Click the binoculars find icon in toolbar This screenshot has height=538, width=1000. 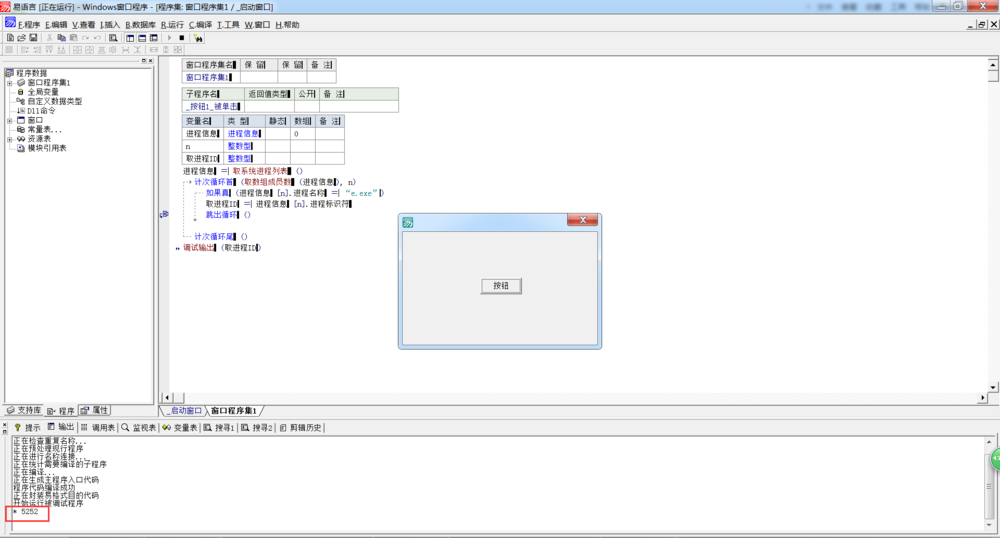point(198,38)
